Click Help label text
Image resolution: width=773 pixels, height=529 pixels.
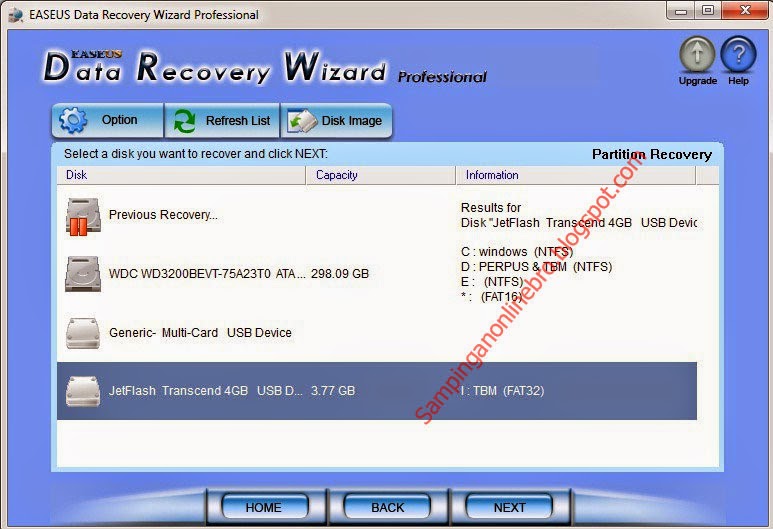(738, 81)
